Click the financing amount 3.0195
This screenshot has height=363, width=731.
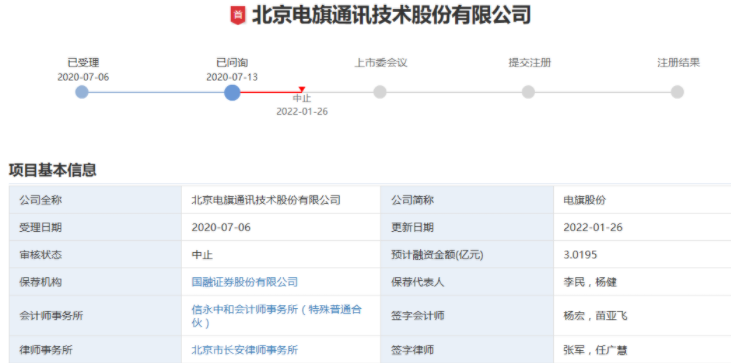coord(580,255)
